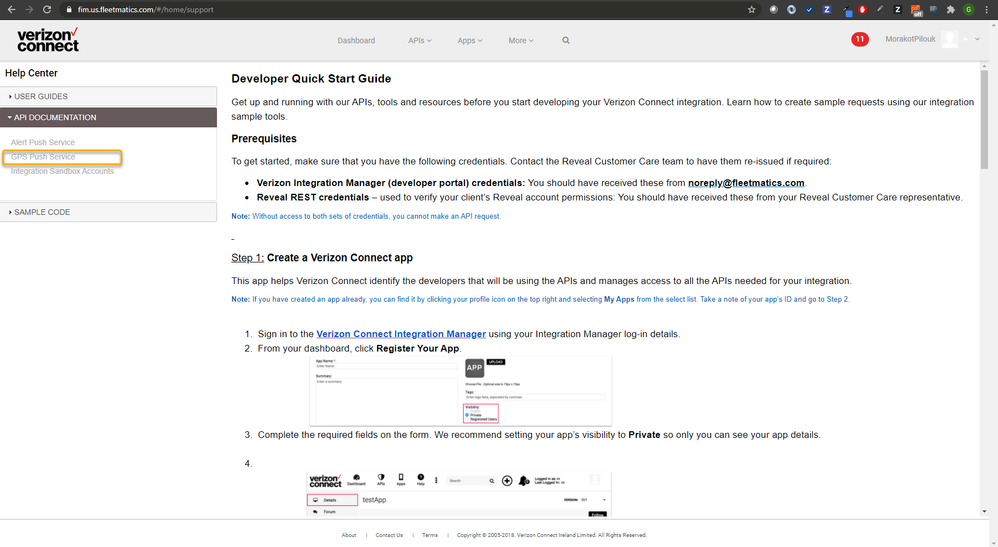
Task: Open the Verizon Connect Integration Manager link
Action: pyautogui.click(x=401, y=334)
